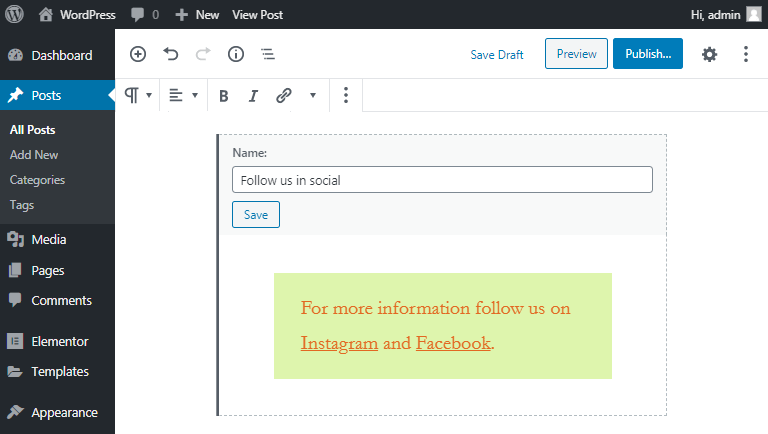Screen dimensions: 768x434
Task: Click the Add block plus icon
Action: 138,54
